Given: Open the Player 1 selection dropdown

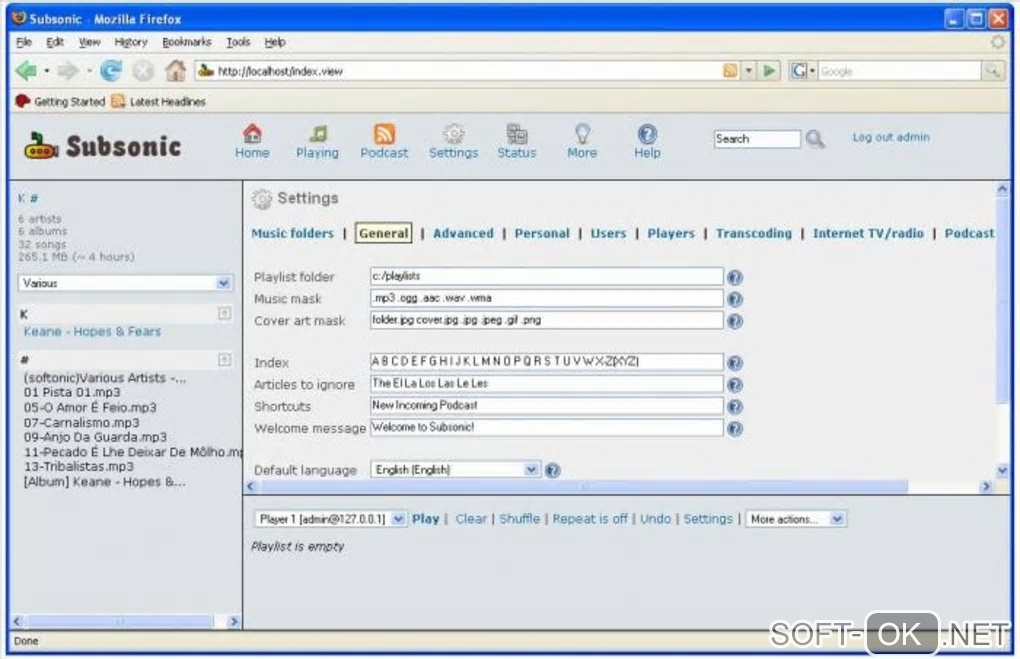Looking at the screenshot, I should click(330, 519).
